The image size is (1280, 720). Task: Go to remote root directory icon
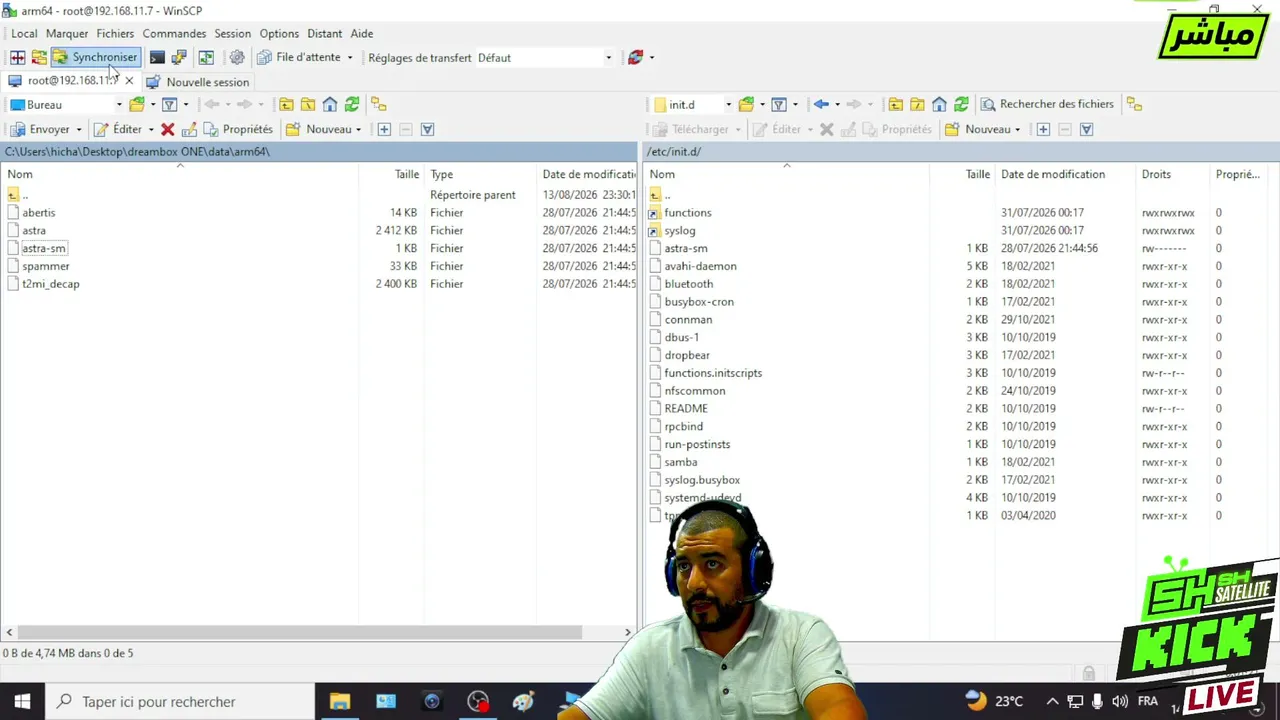click(x=917, y=104)
